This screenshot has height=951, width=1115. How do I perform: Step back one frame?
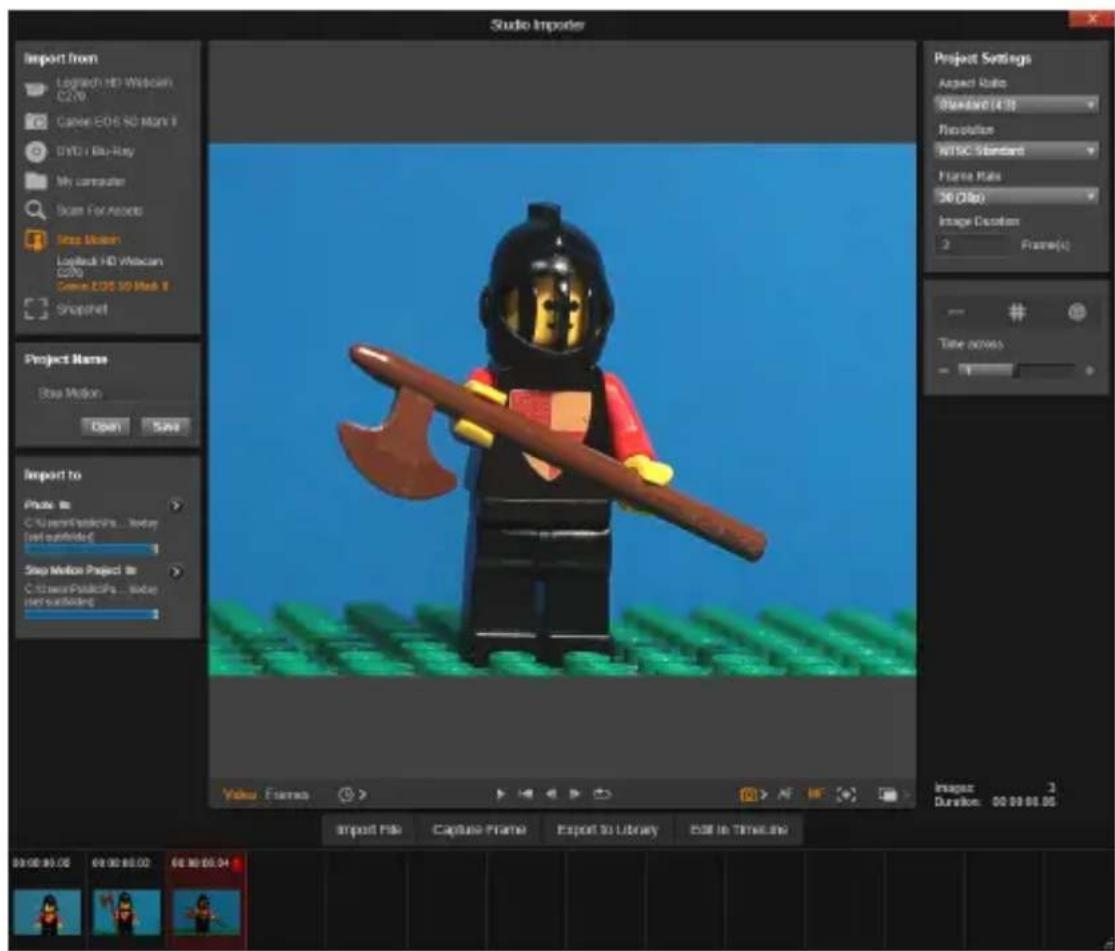tap(550, 794)
